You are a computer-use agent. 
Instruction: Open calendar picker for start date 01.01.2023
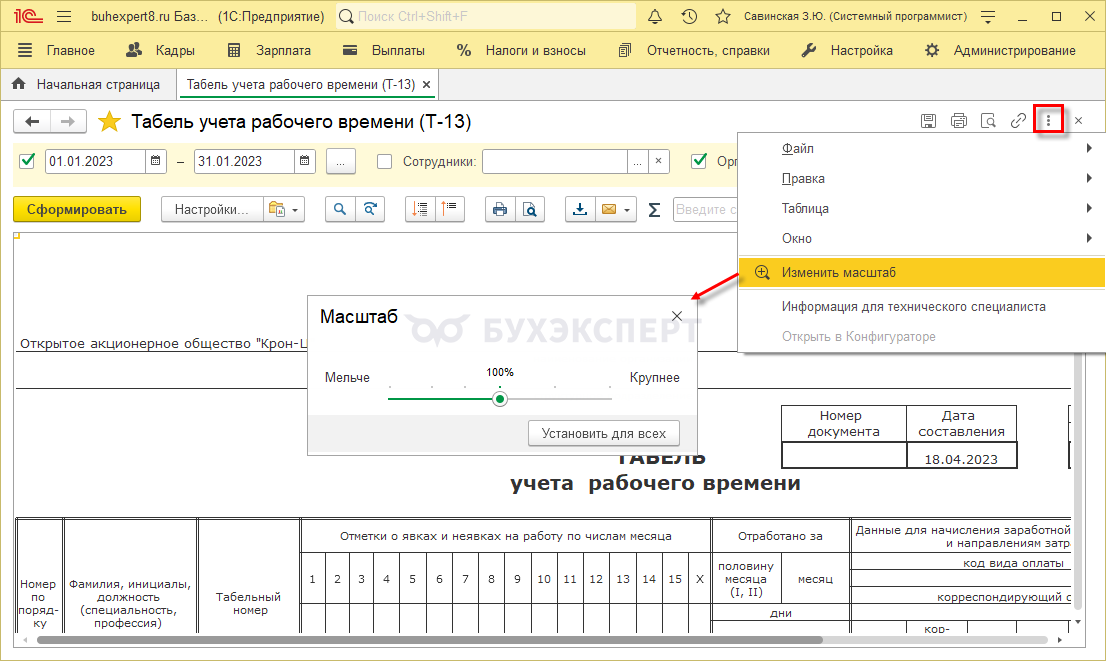(x=156, y=161)
